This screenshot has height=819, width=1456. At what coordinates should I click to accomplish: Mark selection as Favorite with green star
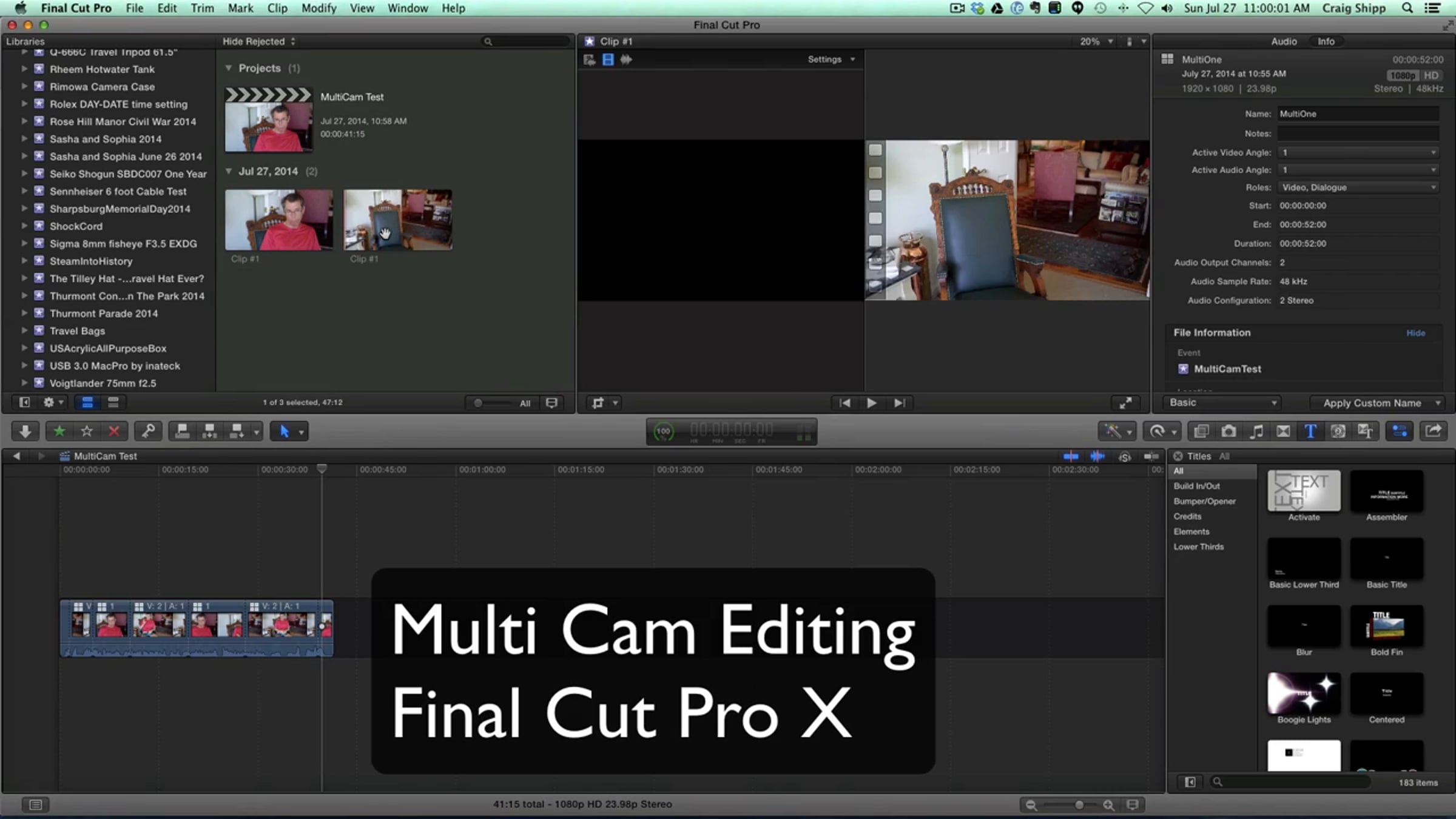[x=59, y=431]
